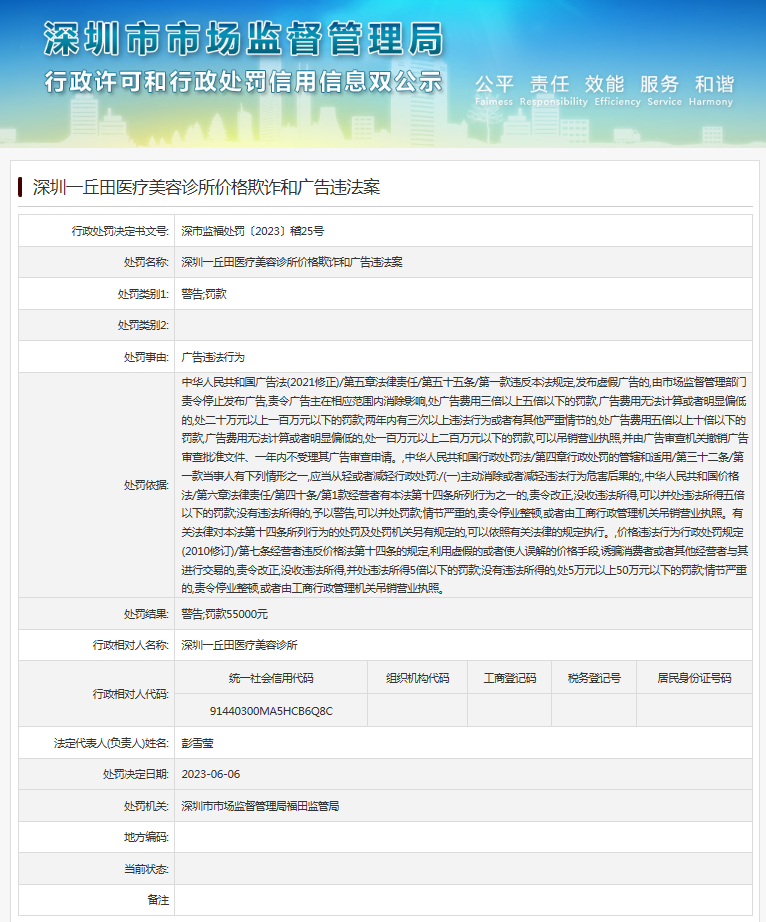Click the 处罚事由 label
This screenshot has width=766, height=922.
(146, 357)
